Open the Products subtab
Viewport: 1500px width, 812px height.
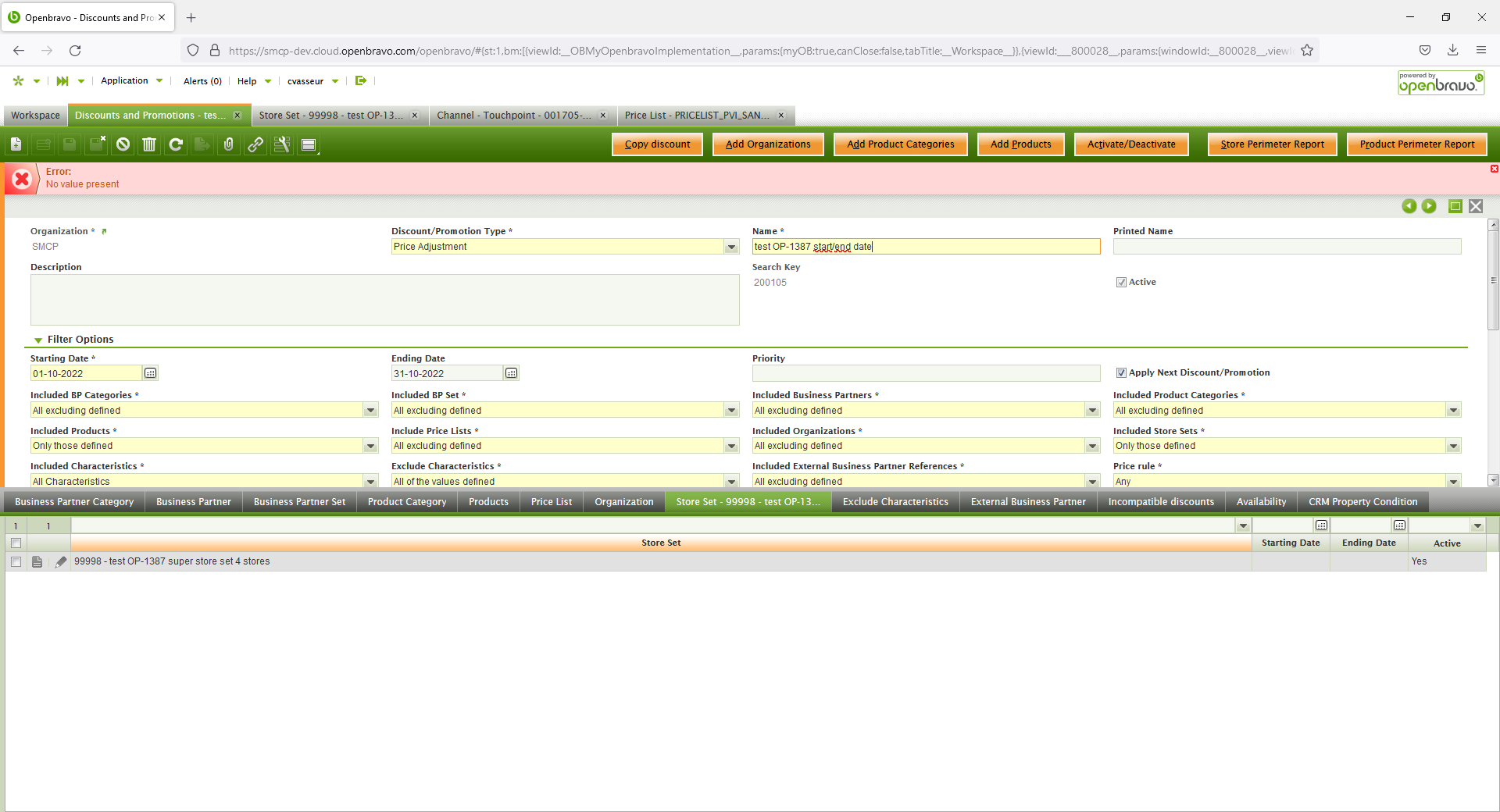488,502
